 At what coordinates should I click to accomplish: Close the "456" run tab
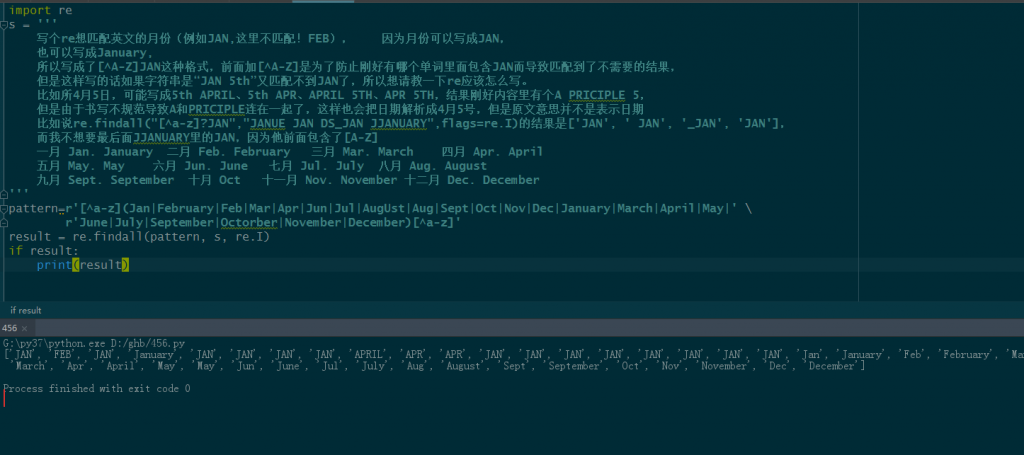click(x=26, y=327)
